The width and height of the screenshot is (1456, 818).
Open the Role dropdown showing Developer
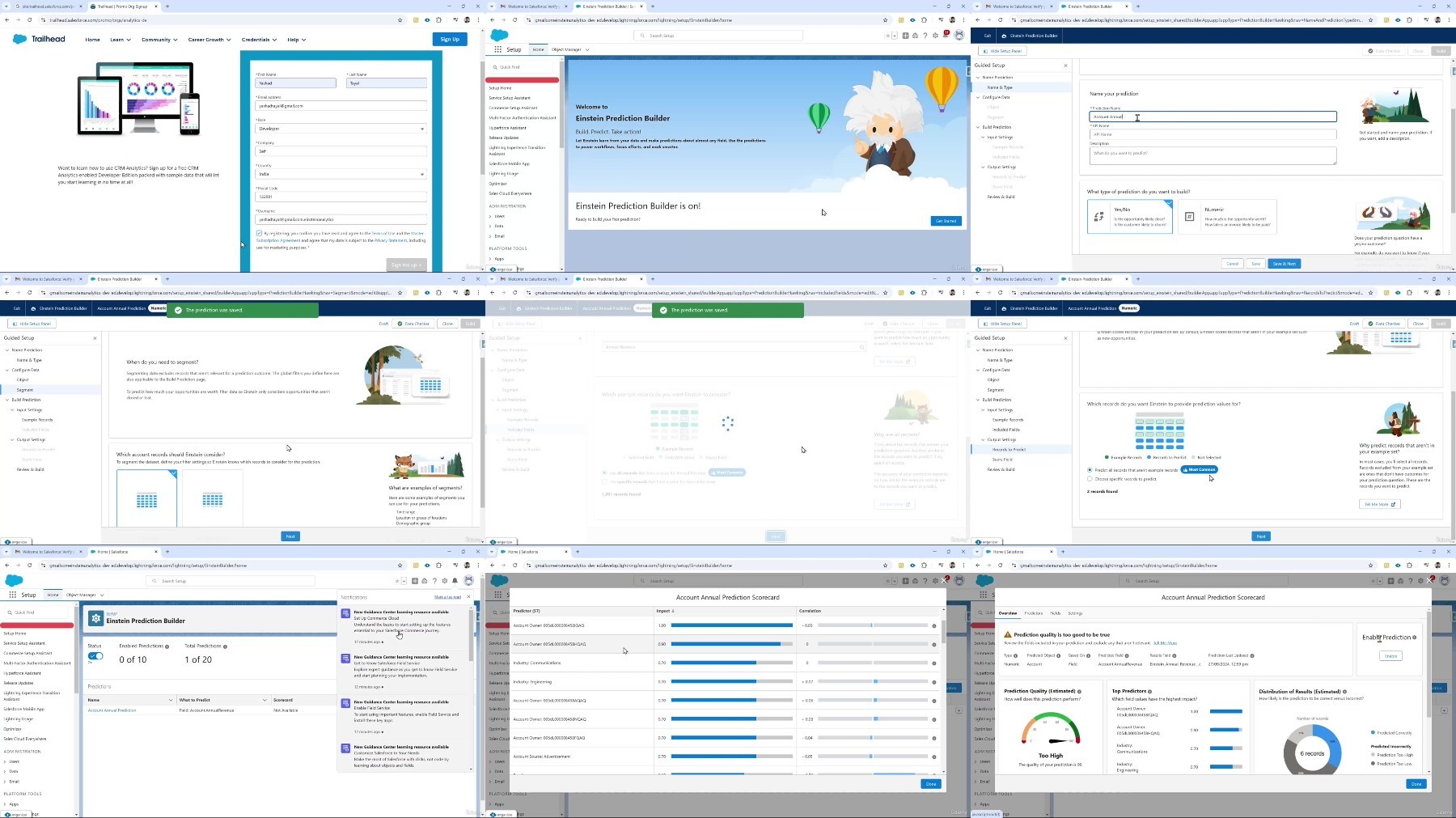(341, 129)
